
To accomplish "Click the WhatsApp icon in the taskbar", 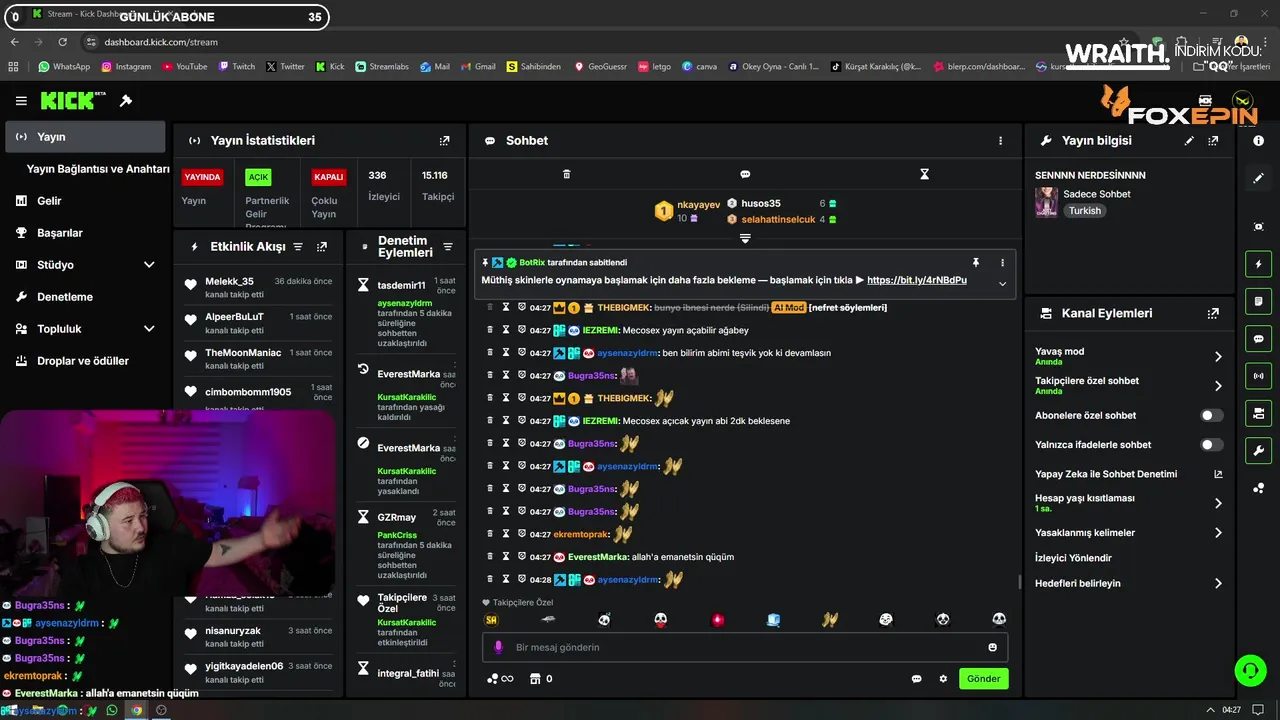I will click(111, 710).
